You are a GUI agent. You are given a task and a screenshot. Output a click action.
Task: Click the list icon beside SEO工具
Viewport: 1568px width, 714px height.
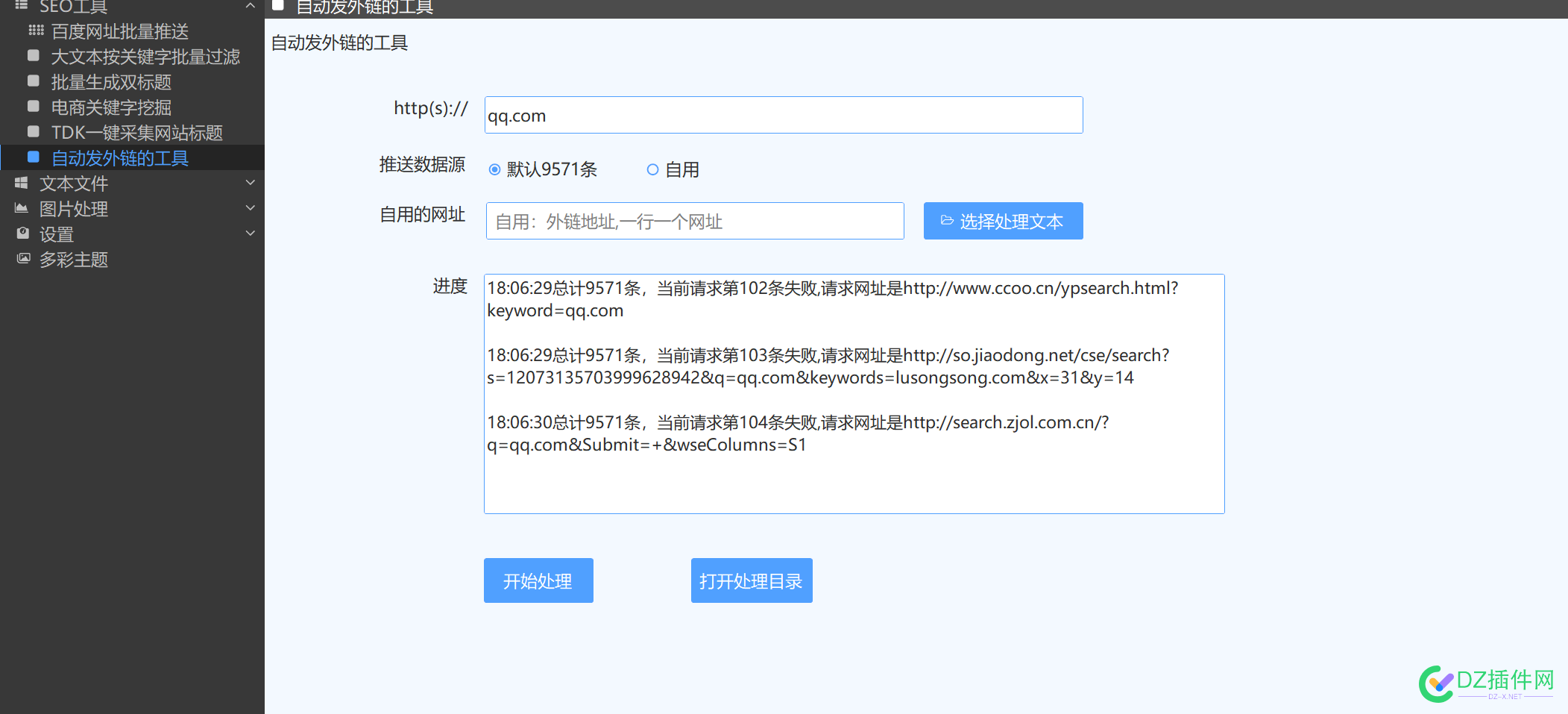[22, 5]
